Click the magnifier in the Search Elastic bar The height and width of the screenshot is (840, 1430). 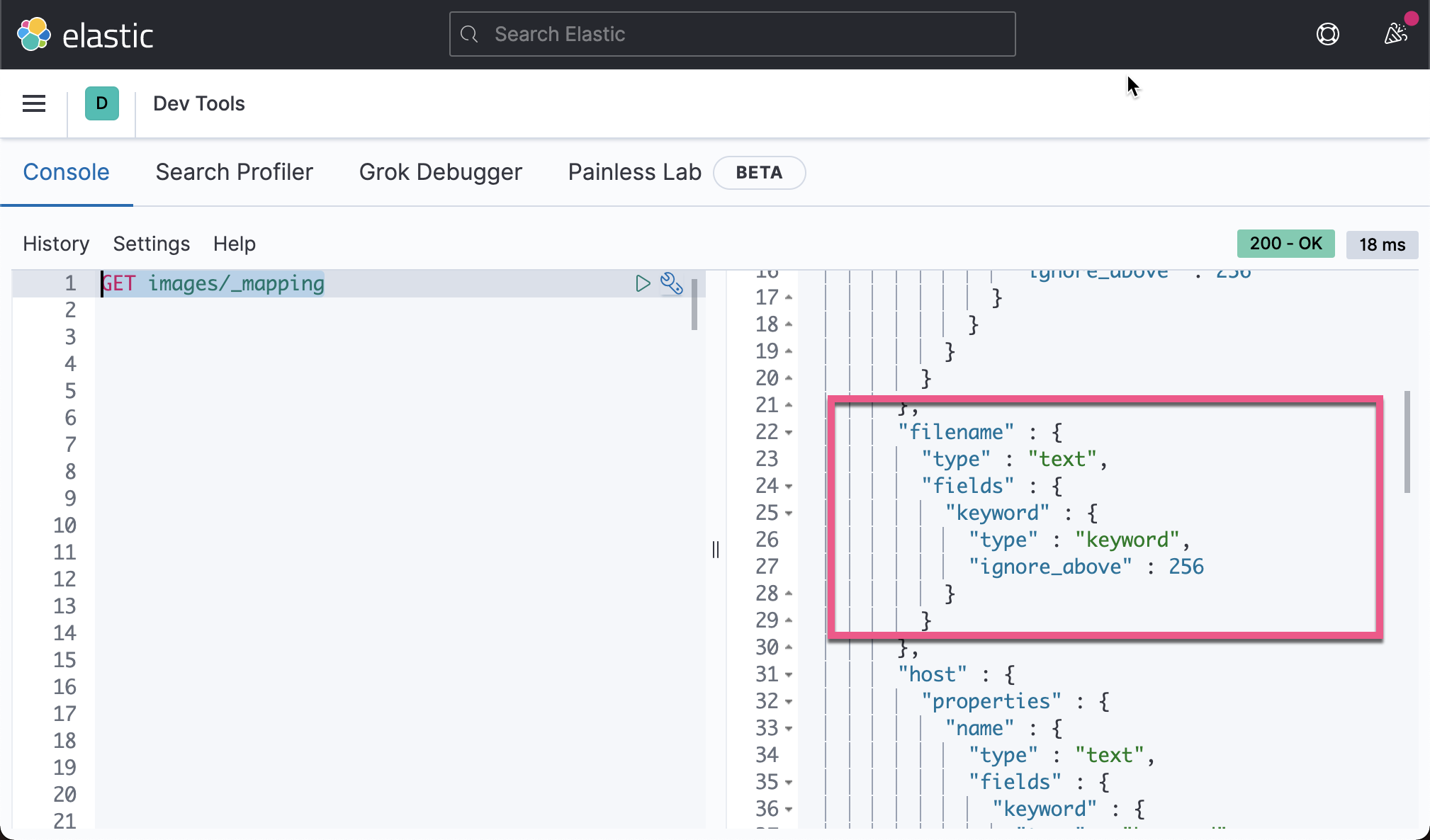coord(469,33)
